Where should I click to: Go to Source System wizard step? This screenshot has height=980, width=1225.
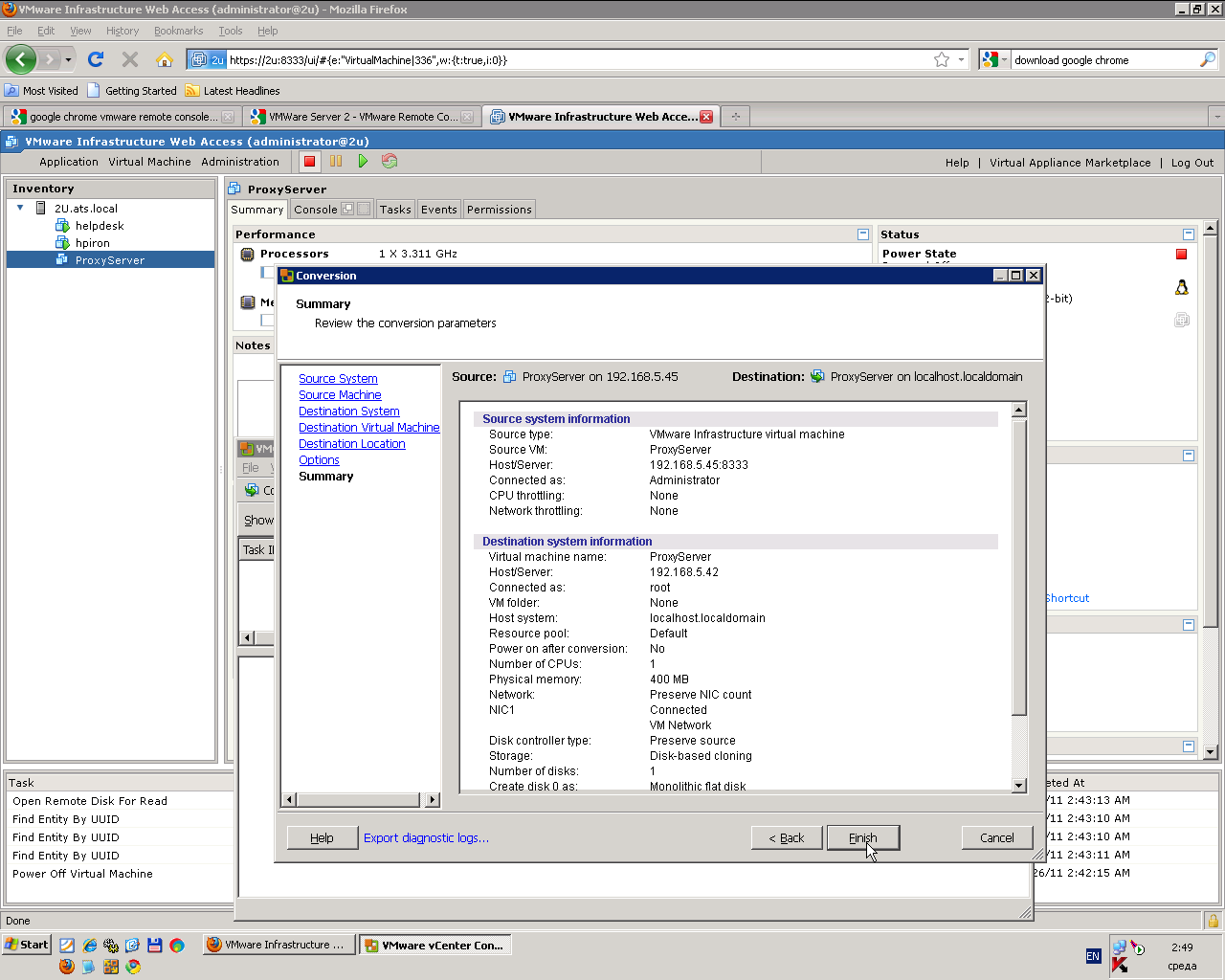[x=338, y=379]
